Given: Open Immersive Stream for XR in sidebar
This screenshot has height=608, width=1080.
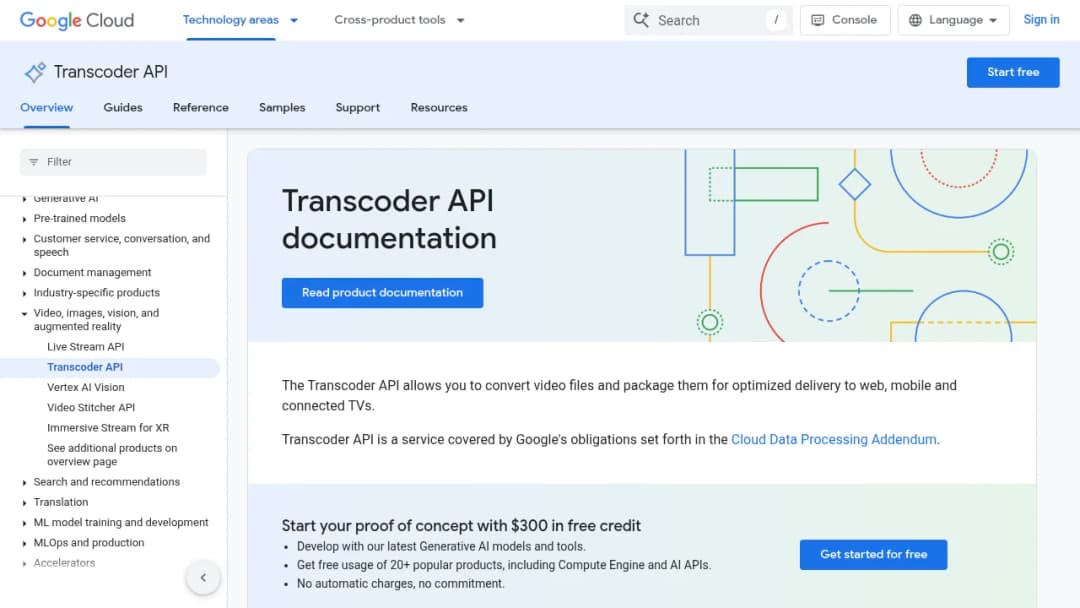Looking at the screenshot, I should (108, 428).
